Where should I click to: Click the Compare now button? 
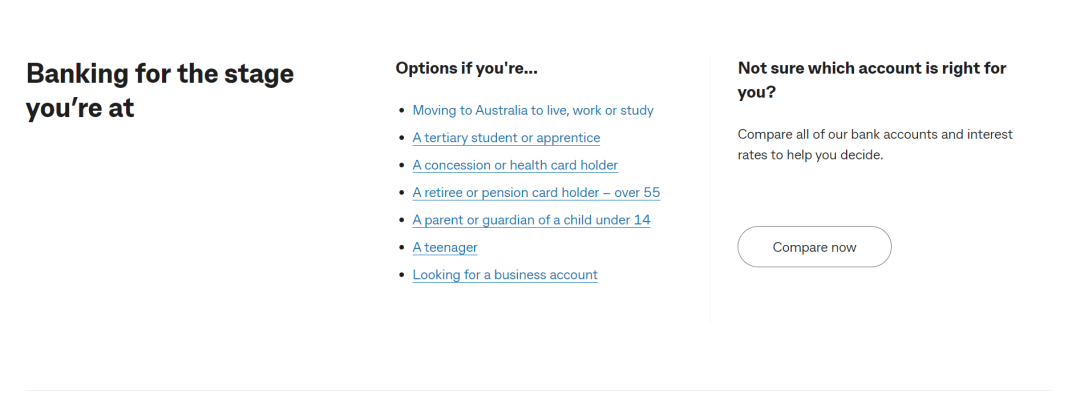coord(814,247)
